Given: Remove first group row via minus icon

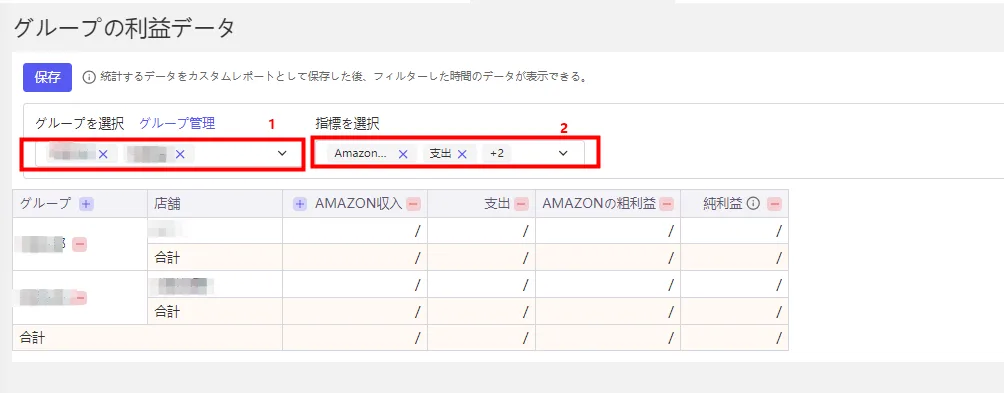Looking at the screenshot, I should coord(80,244).
